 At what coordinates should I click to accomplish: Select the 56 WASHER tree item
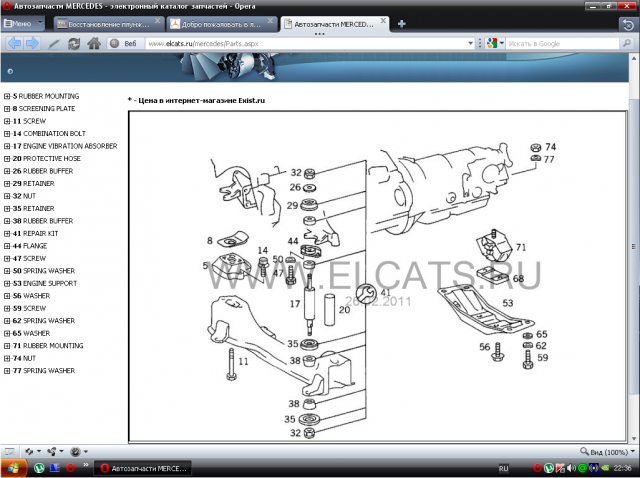(31, 296)
